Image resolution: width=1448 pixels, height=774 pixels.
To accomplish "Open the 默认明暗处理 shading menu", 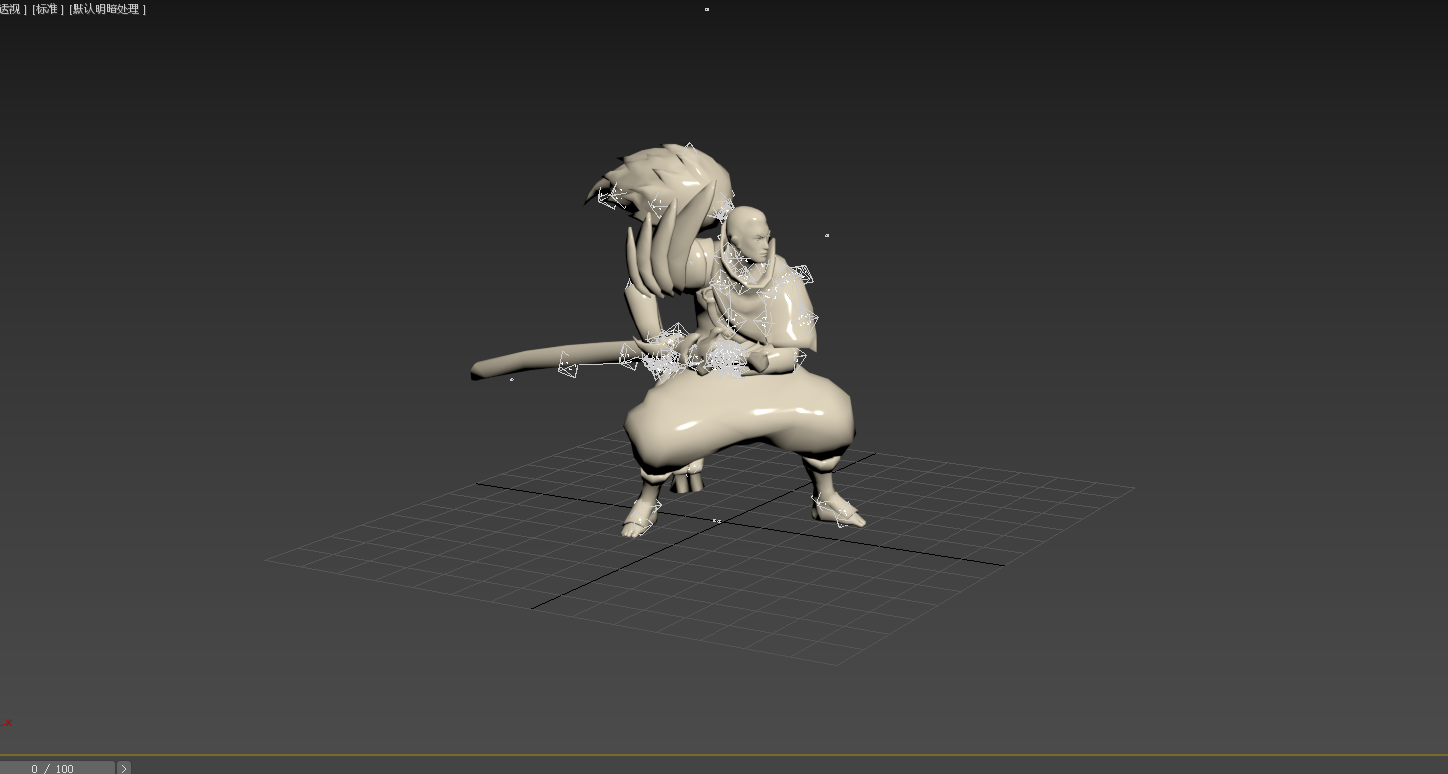I will [108, 9].
